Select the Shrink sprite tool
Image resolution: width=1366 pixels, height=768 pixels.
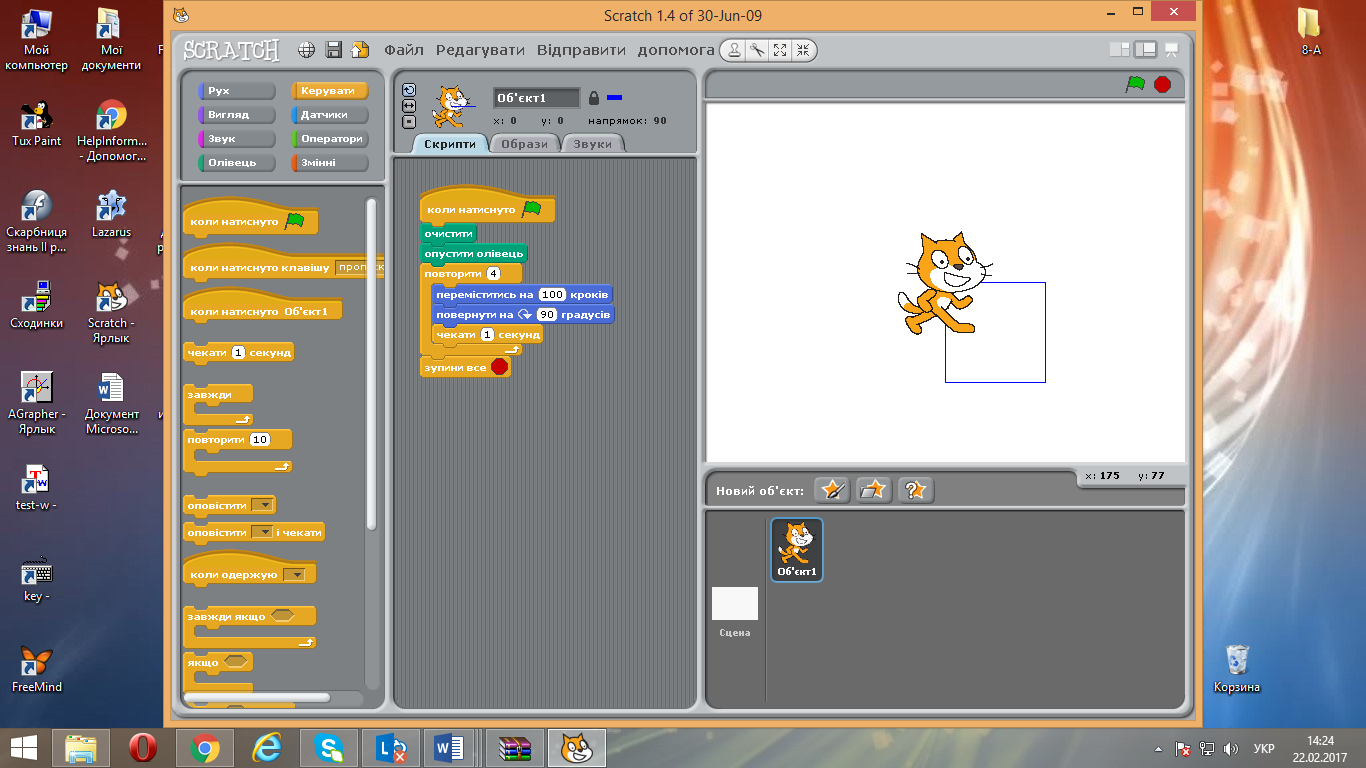803,50
